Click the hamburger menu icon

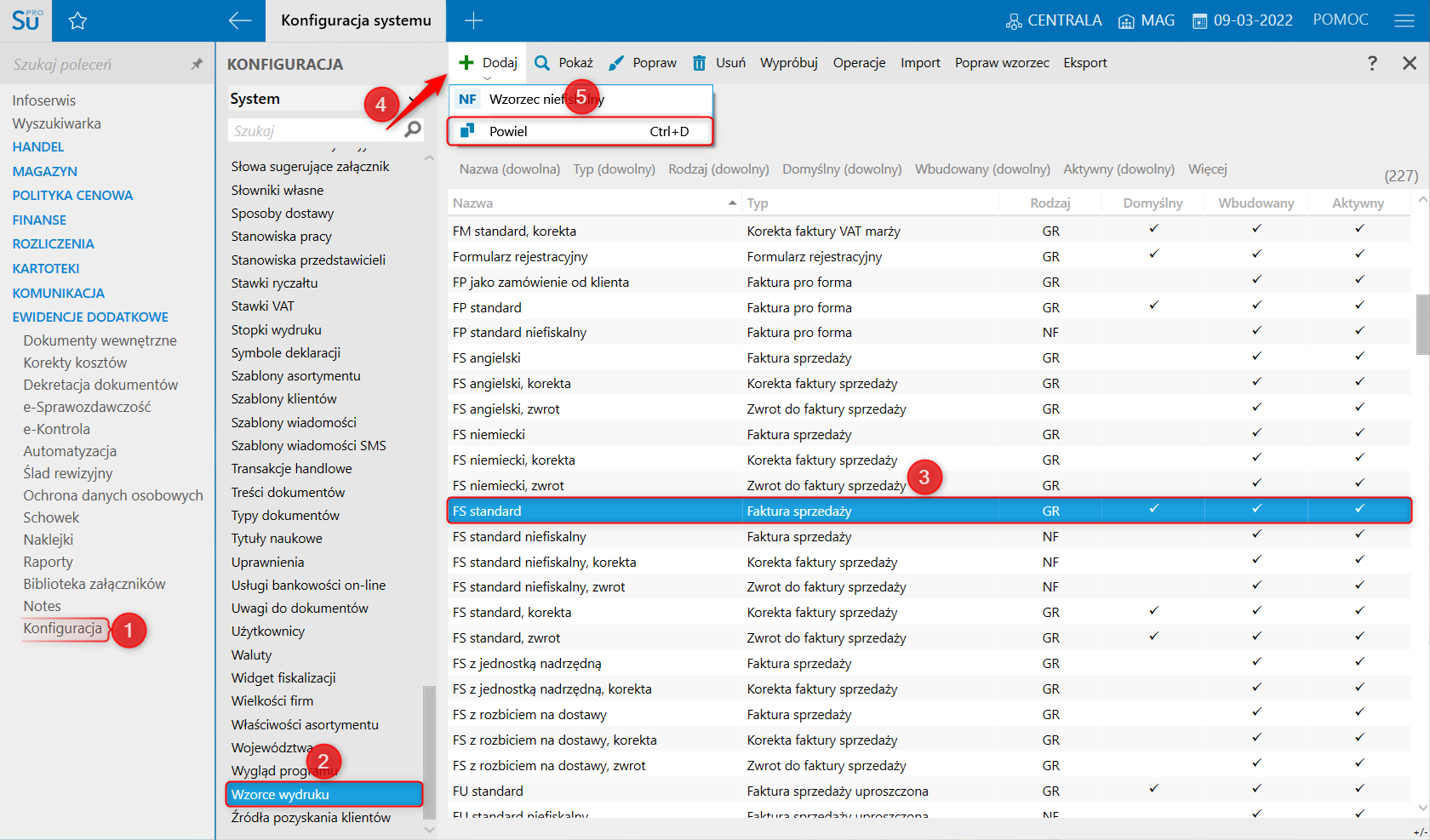(x=1404, y=20)
